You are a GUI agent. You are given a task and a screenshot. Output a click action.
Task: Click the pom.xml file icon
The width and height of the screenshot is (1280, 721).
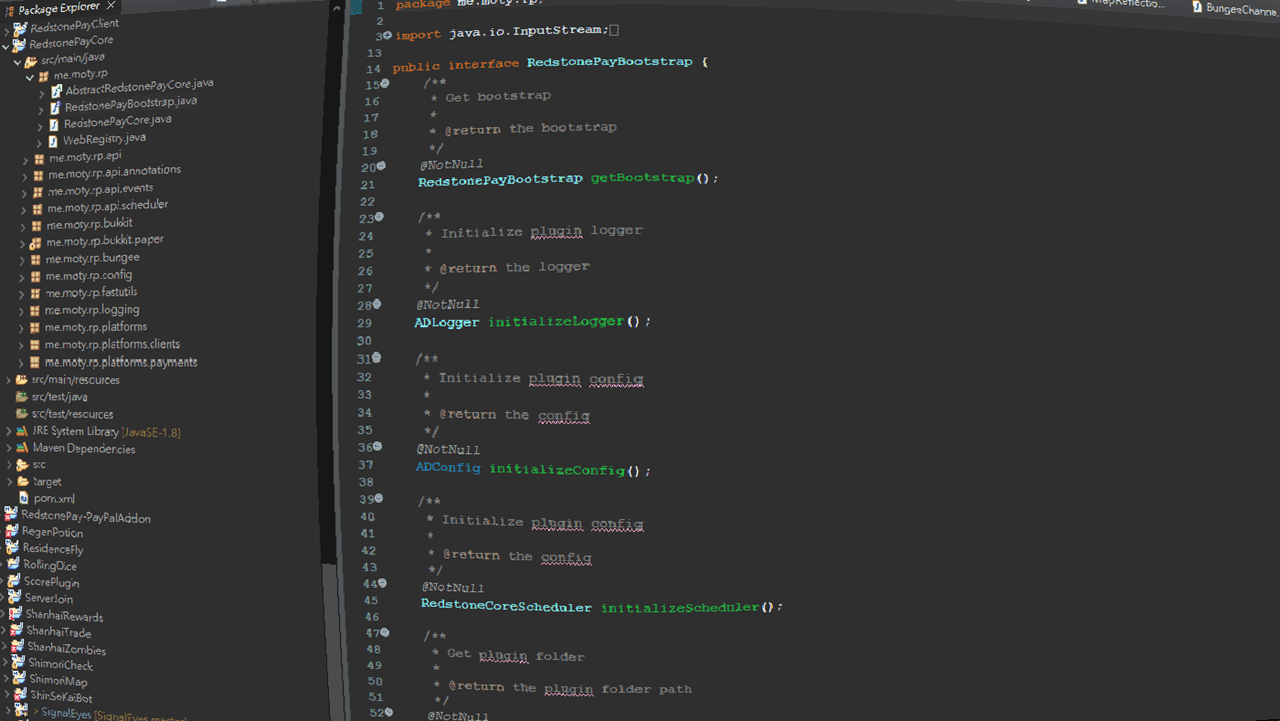click(x=23, y=498)
